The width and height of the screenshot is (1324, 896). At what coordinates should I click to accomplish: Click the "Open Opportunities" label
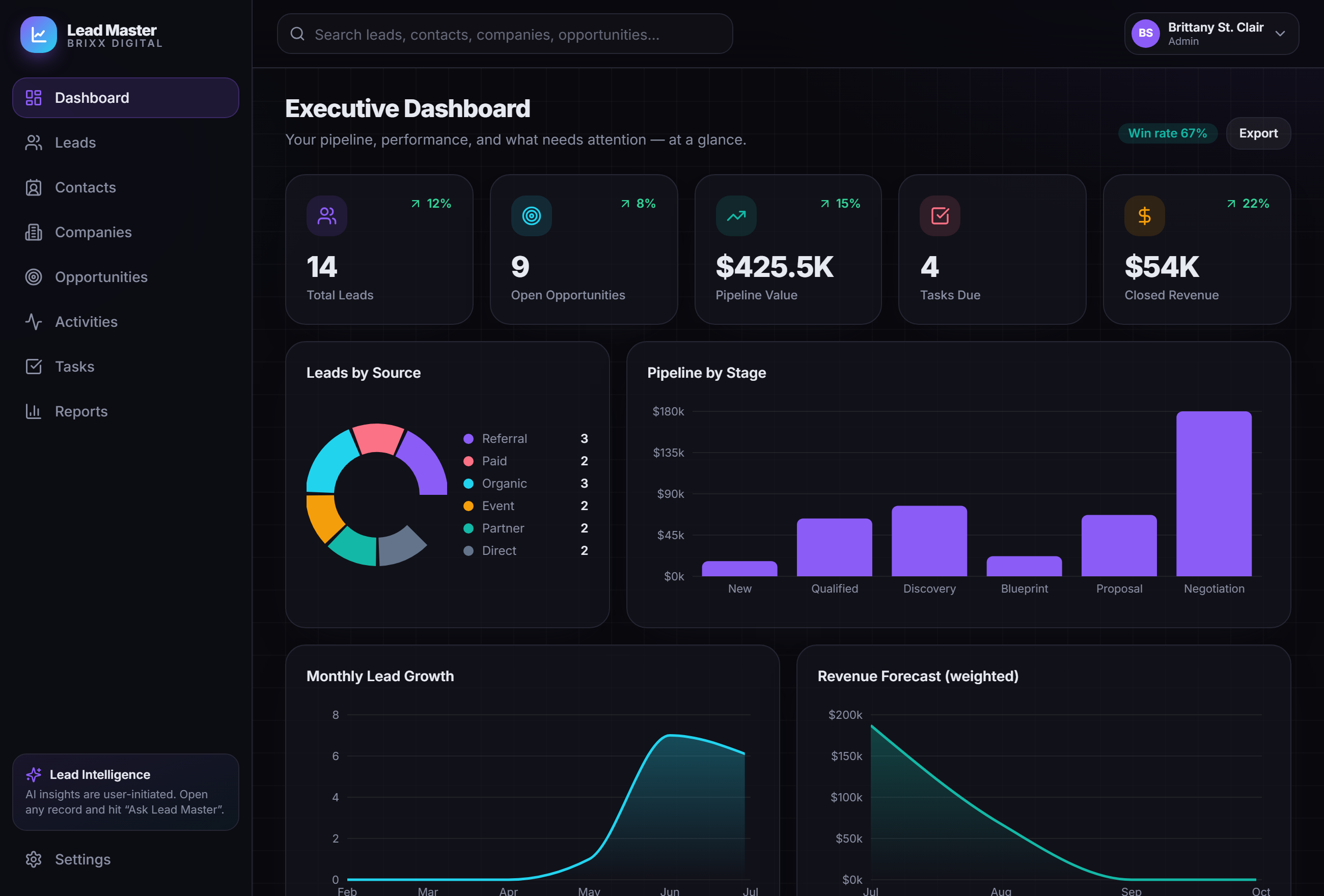click(x=567, y=295)
